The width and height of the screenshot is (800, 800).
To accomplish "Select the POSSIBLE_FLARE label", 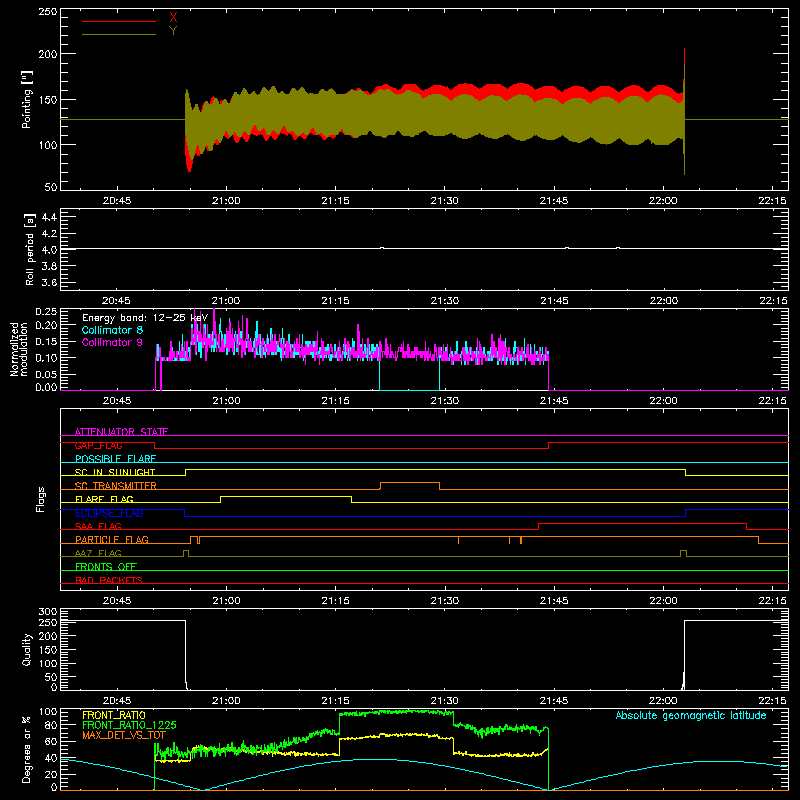I will tap(115, 459).
